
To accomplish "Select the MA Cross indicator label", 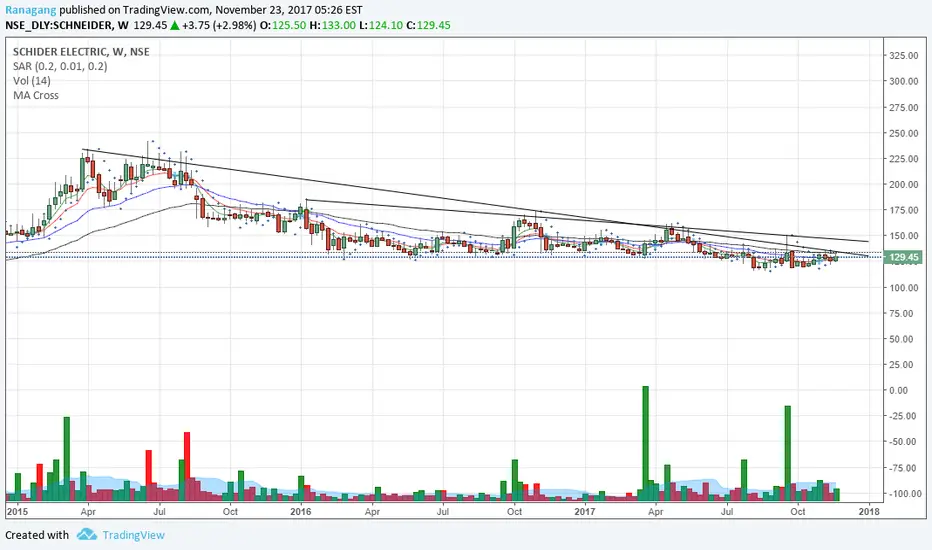I will [x=36, y=95].
